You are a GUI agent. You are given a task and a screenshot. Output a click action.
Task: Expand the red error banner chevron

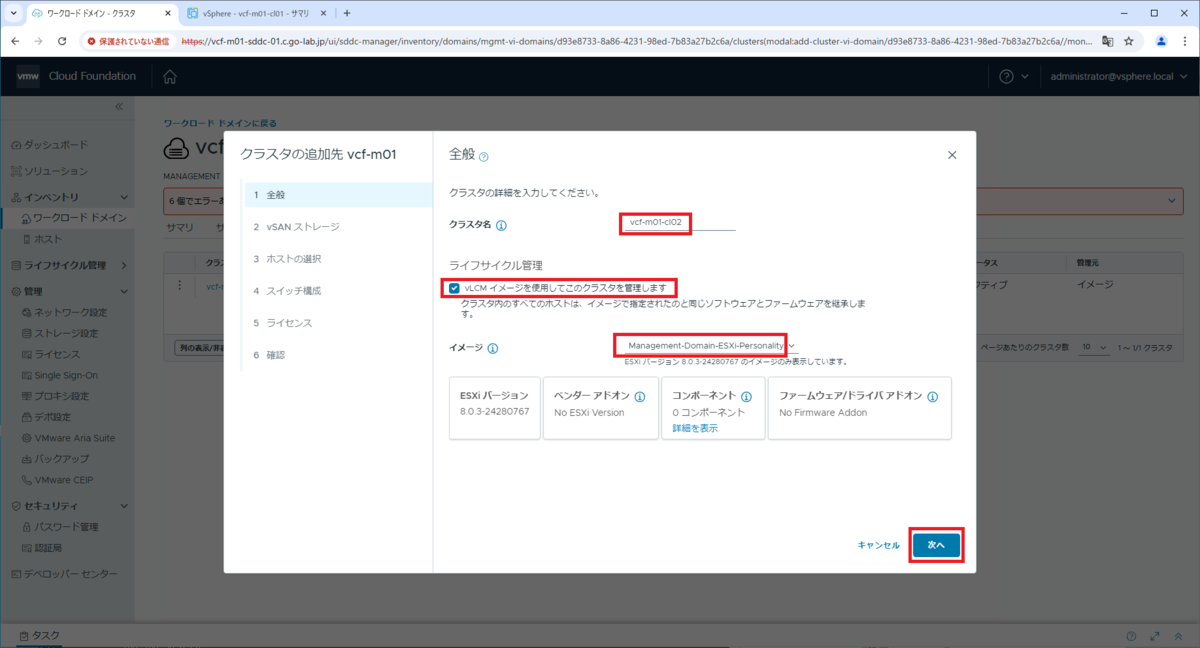(x=1173, y=201)
